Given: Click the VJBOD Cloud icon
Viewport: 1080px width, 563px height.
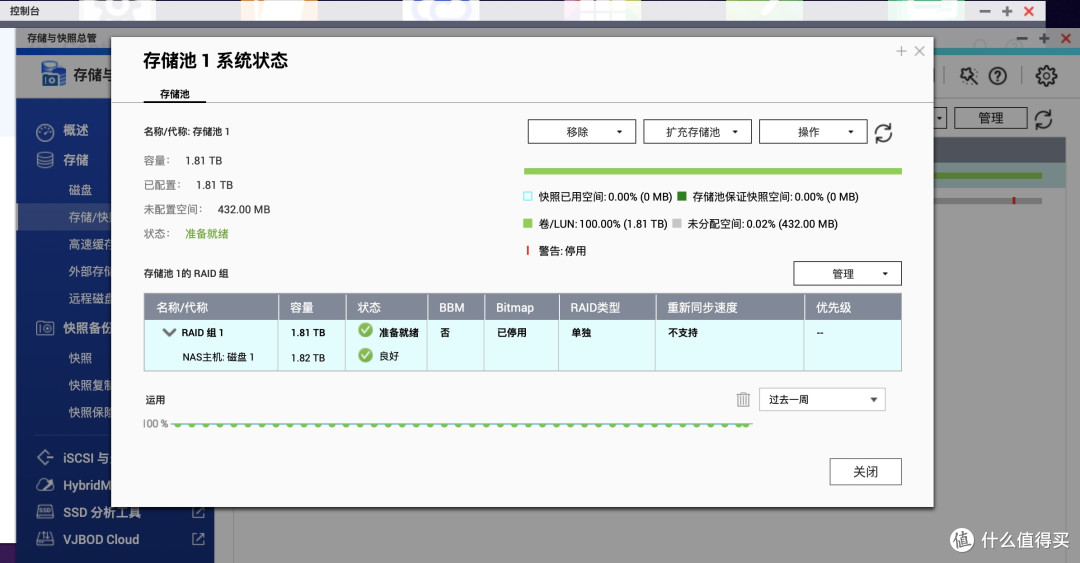Looking at the screenshot, I should pos(45,539).
